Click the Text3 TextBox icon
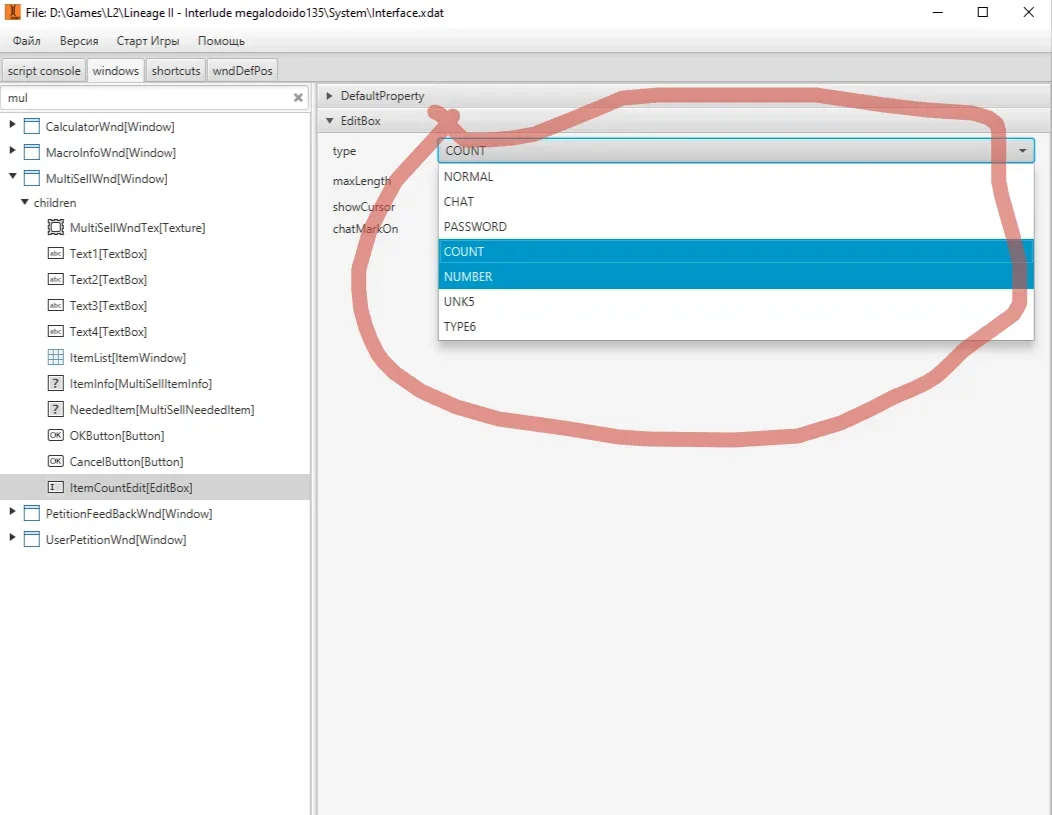This screenshot has width=1052, height=815. tap(56, 305)
